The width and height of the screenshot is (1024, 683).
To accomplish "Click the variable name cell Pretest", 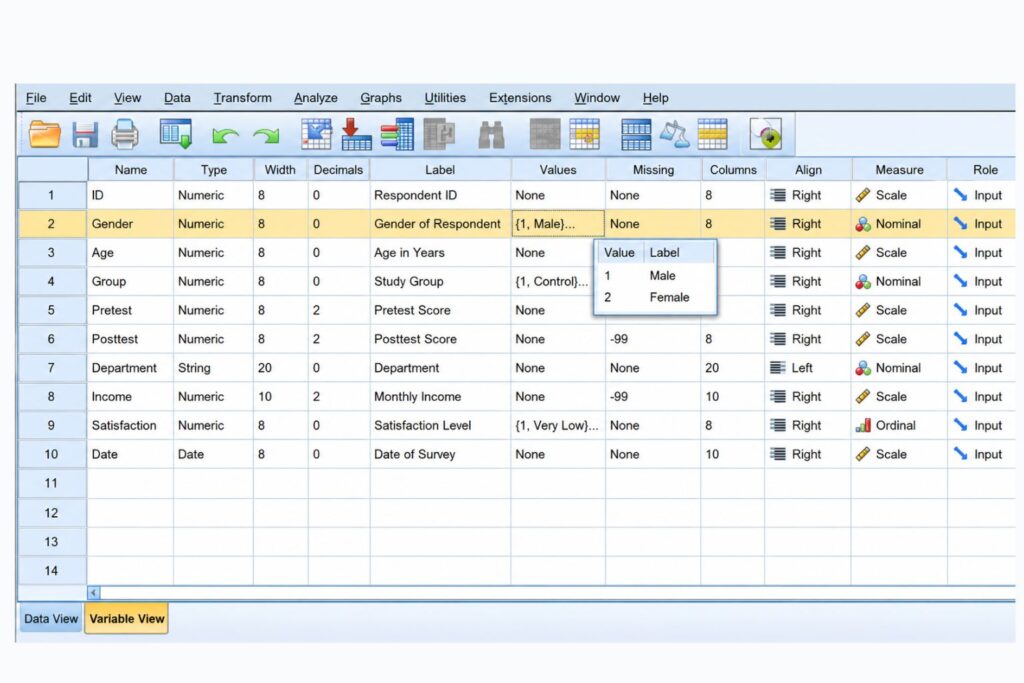I will (131, 310).
